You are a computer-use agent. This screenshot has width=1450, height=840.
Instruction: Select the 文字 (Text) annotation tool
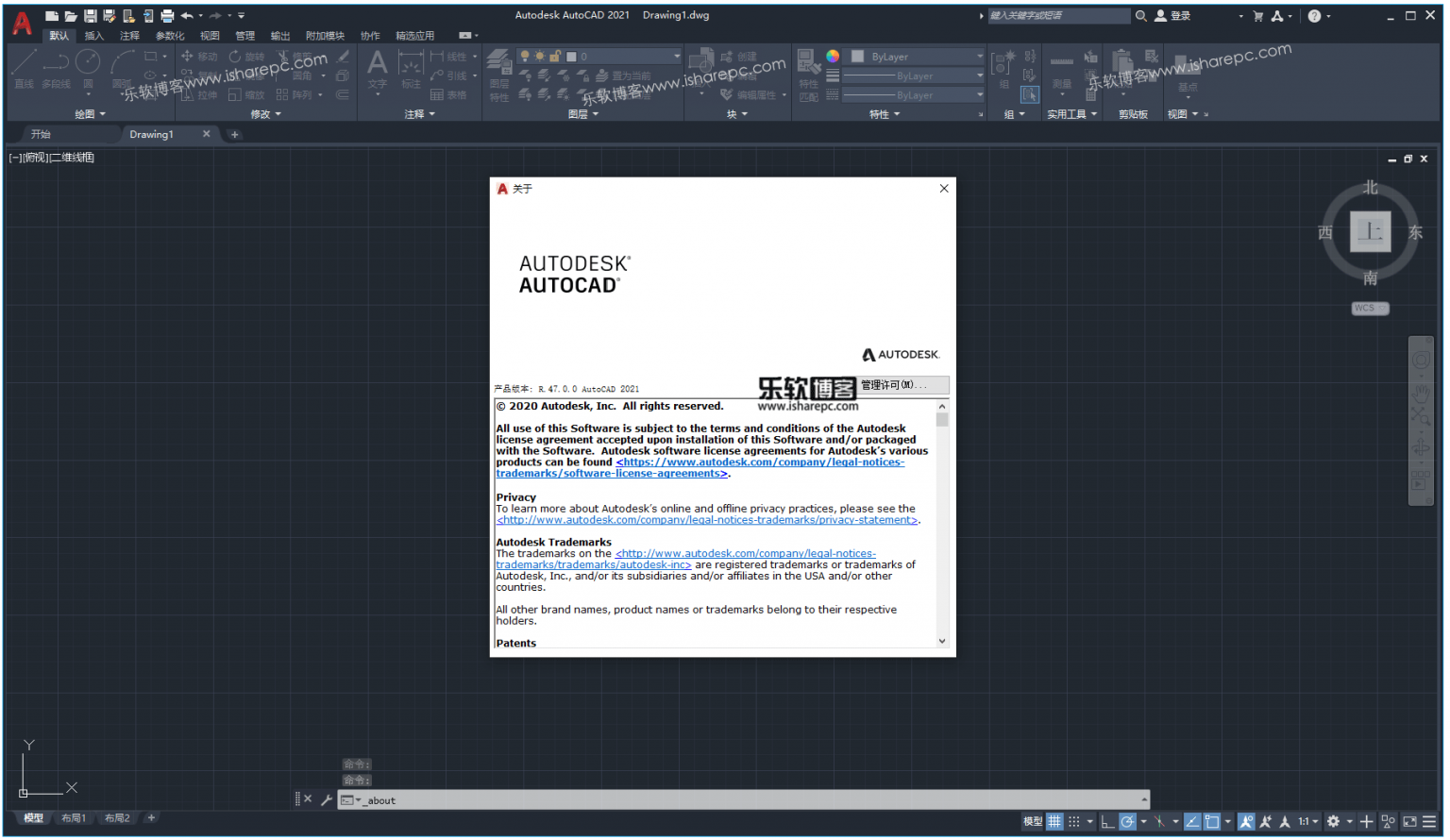(378, 70)
